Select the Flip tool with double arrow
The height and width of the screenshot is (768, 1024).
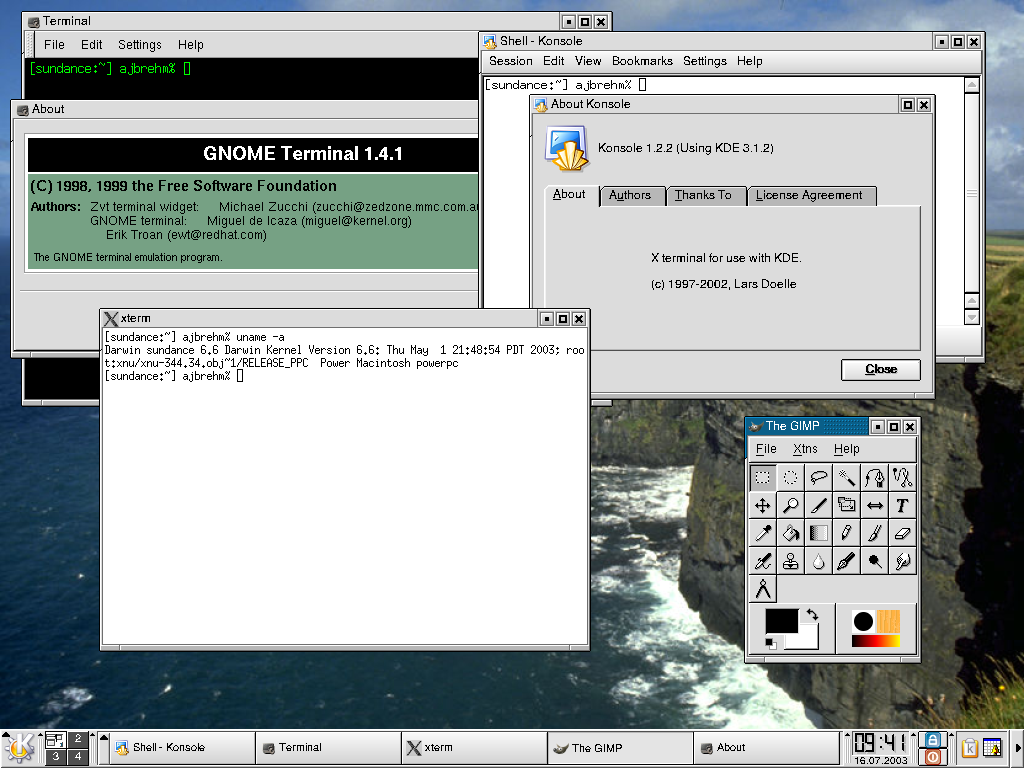[875, 505]
